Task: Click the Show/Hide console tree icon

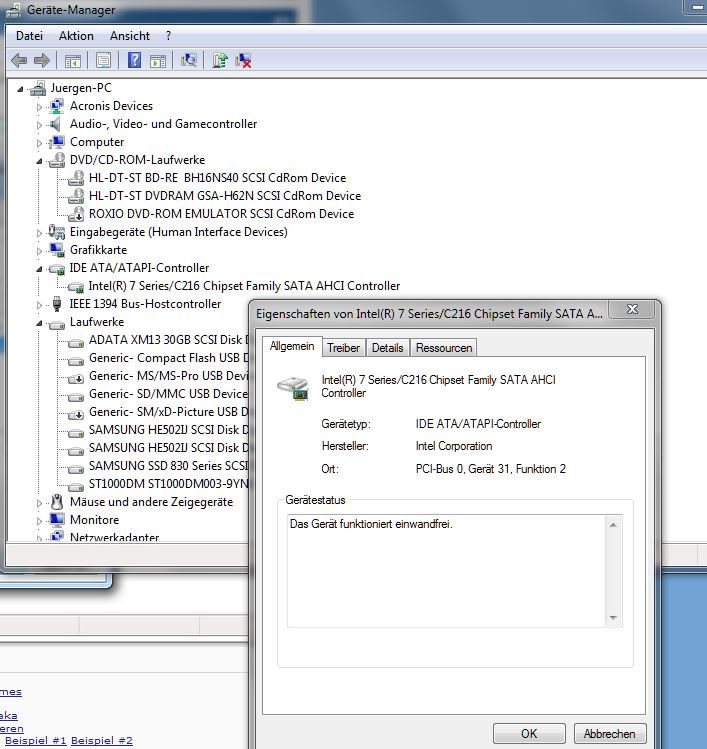Action: pos(73,60)
